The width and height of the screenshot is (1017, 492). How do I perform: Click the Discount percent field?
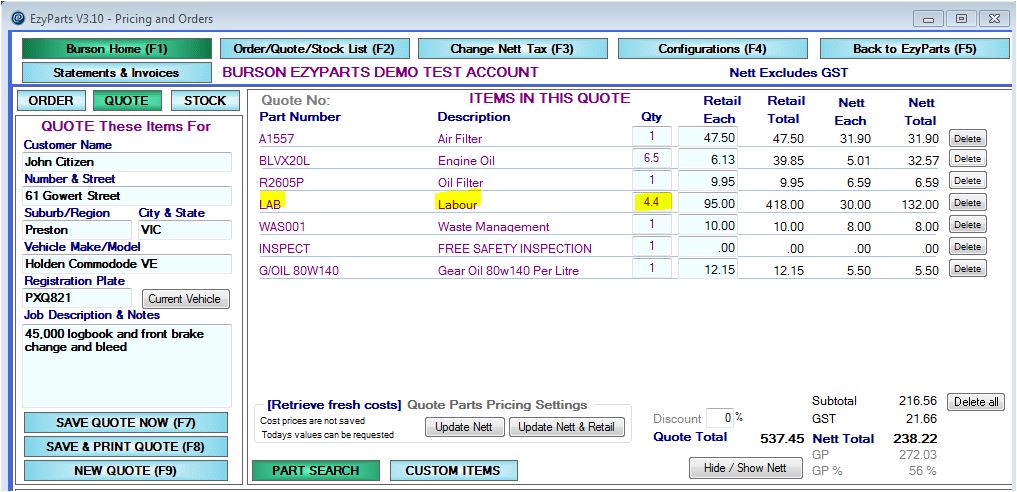pos(719,418)
